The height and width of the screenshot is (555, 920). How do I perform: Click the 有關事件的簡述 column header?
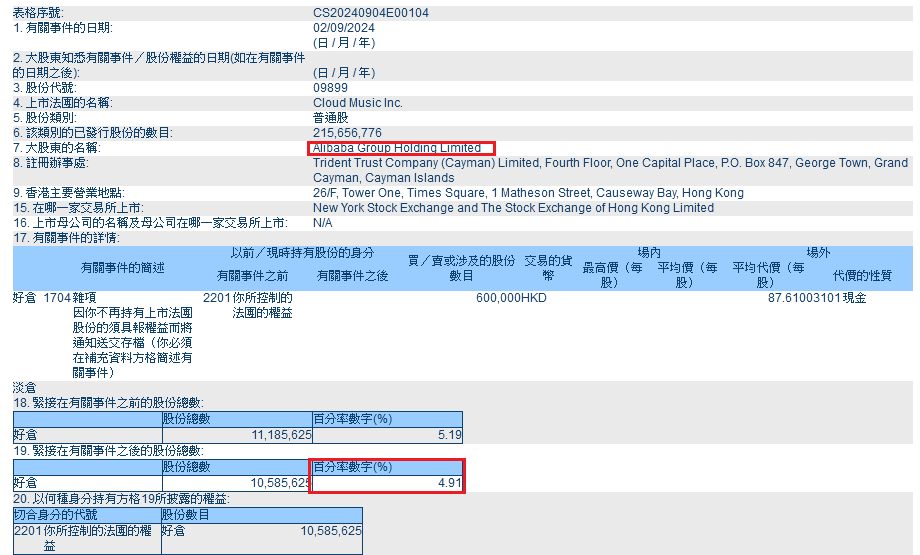point(123,268)
